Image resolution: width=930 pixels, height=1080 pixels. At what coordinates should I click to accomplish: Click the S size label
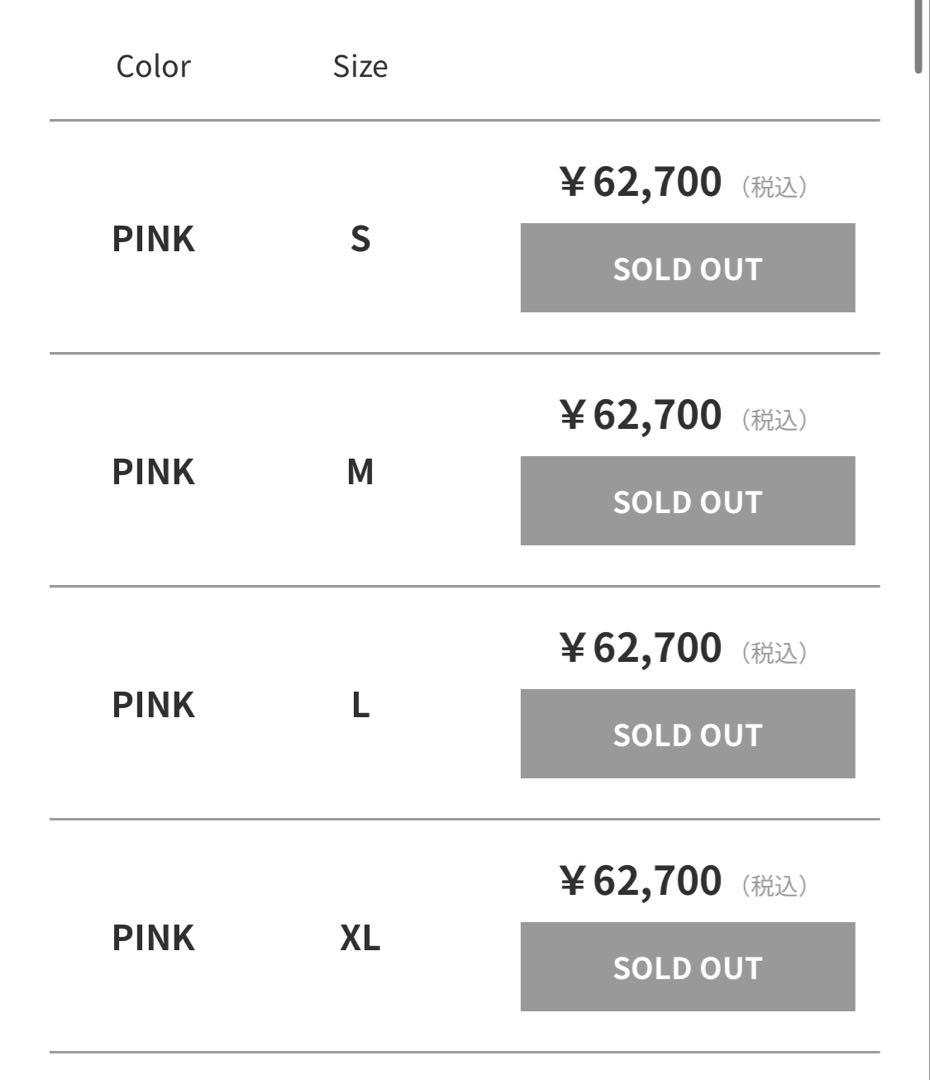click(360, 240)
